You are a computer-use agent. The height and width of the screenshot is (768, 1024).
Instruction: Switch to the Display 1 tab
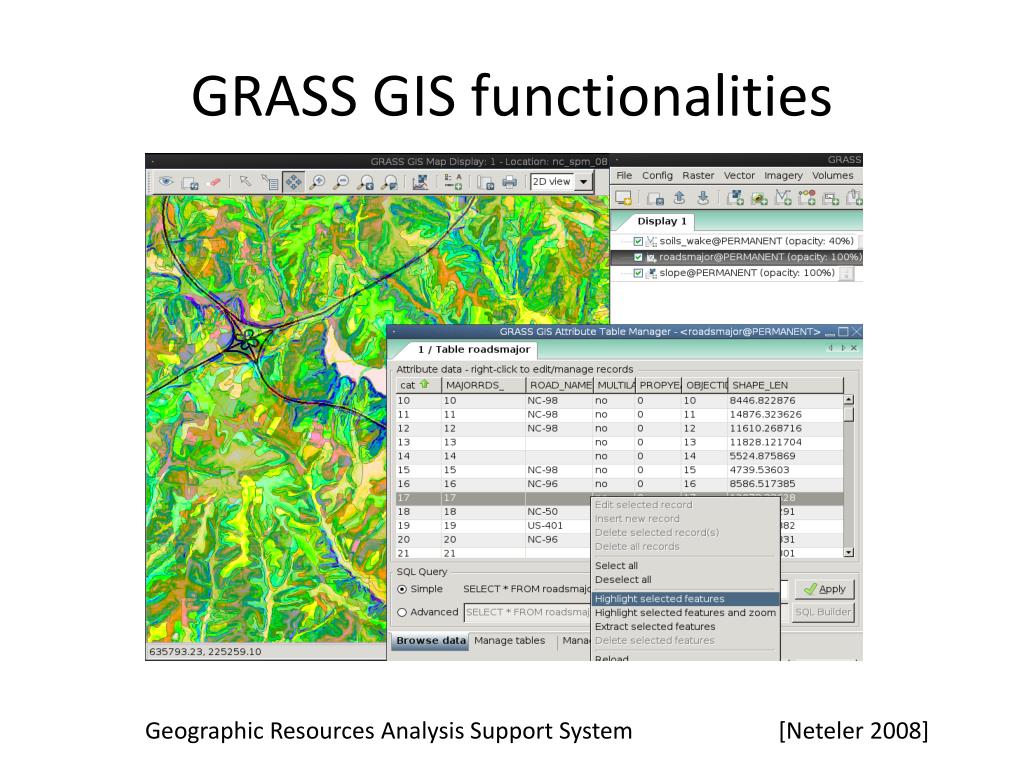coord(662,221)
